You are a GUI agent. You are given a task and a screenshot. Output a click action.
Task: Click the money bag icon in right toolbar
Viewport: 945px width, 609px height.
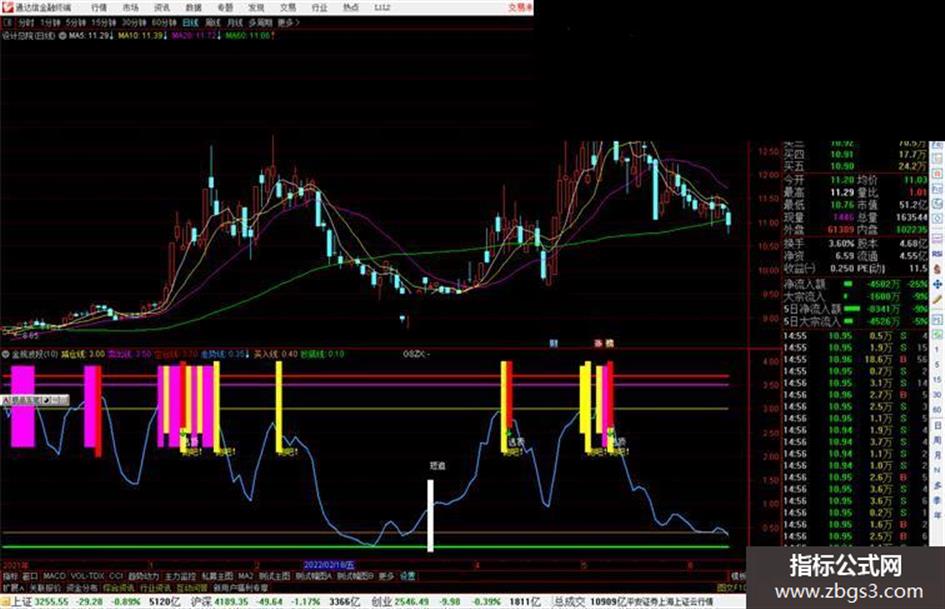937,269
